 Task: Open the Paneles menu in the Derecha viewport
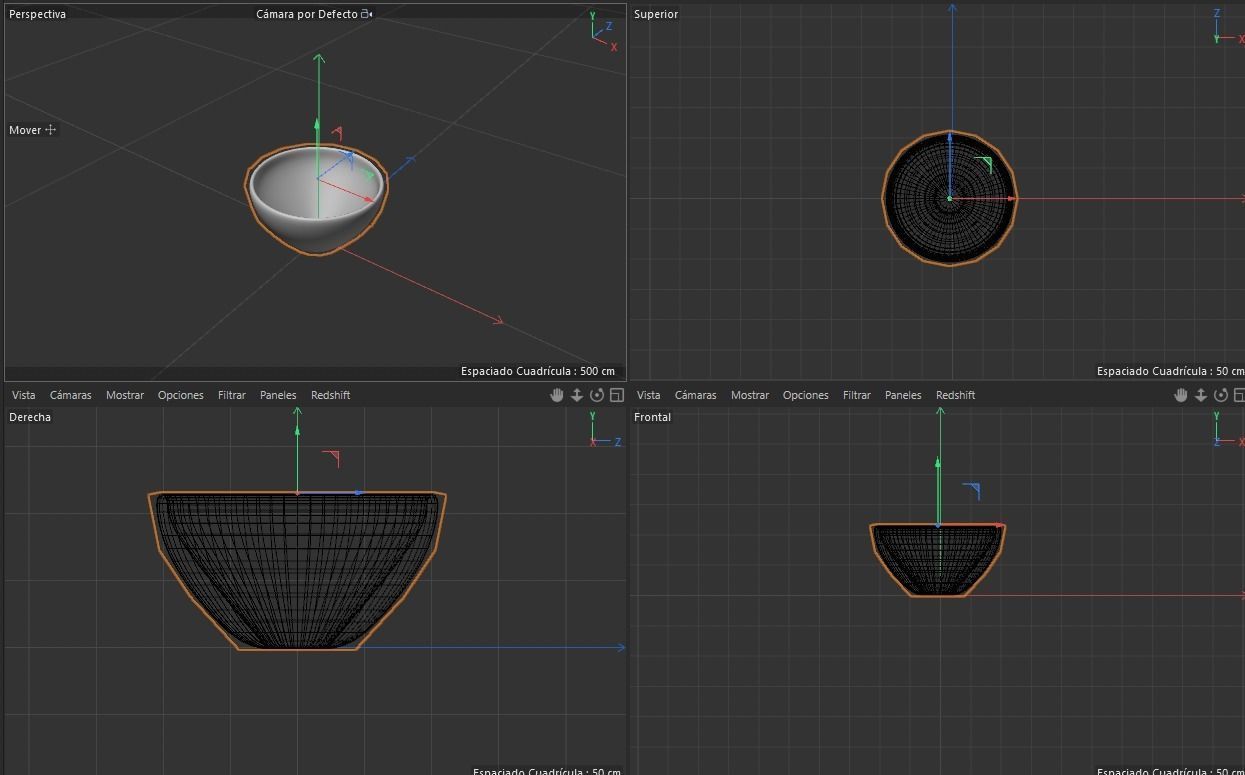pos(278,395)
